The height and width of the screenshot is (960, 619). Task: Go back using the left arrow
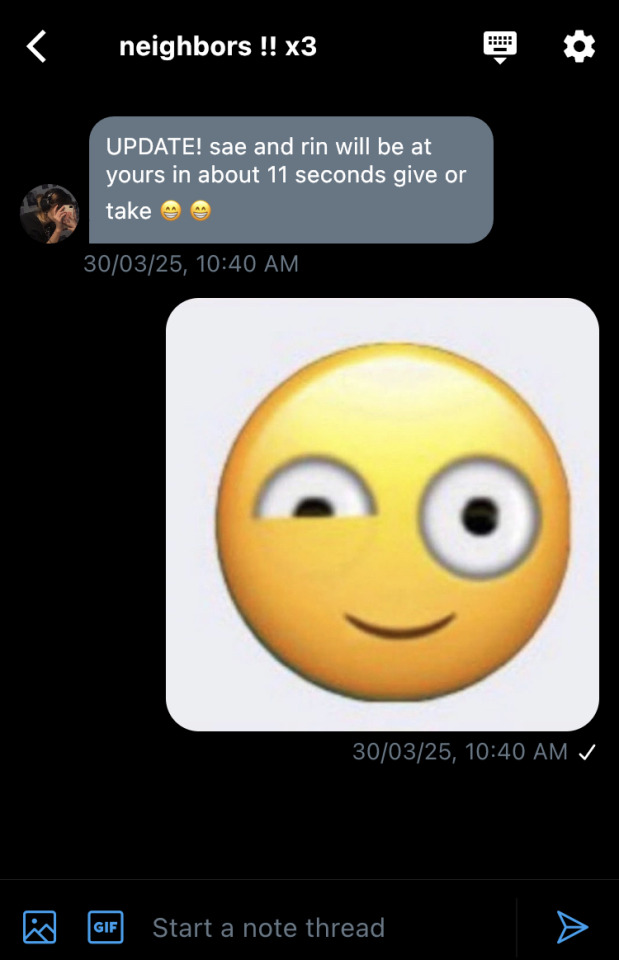click(x=37, y=46)
